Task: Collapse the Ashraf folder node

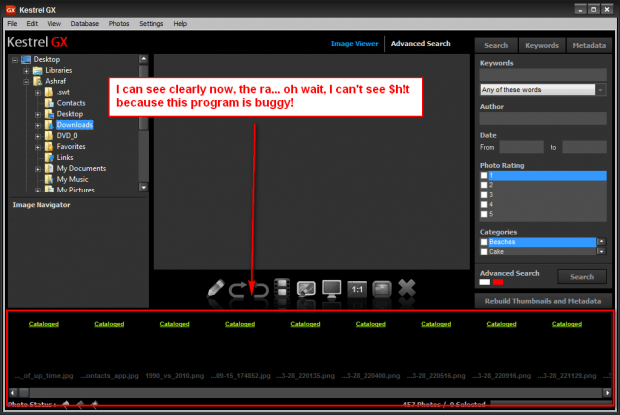Action: coord(25,81)
